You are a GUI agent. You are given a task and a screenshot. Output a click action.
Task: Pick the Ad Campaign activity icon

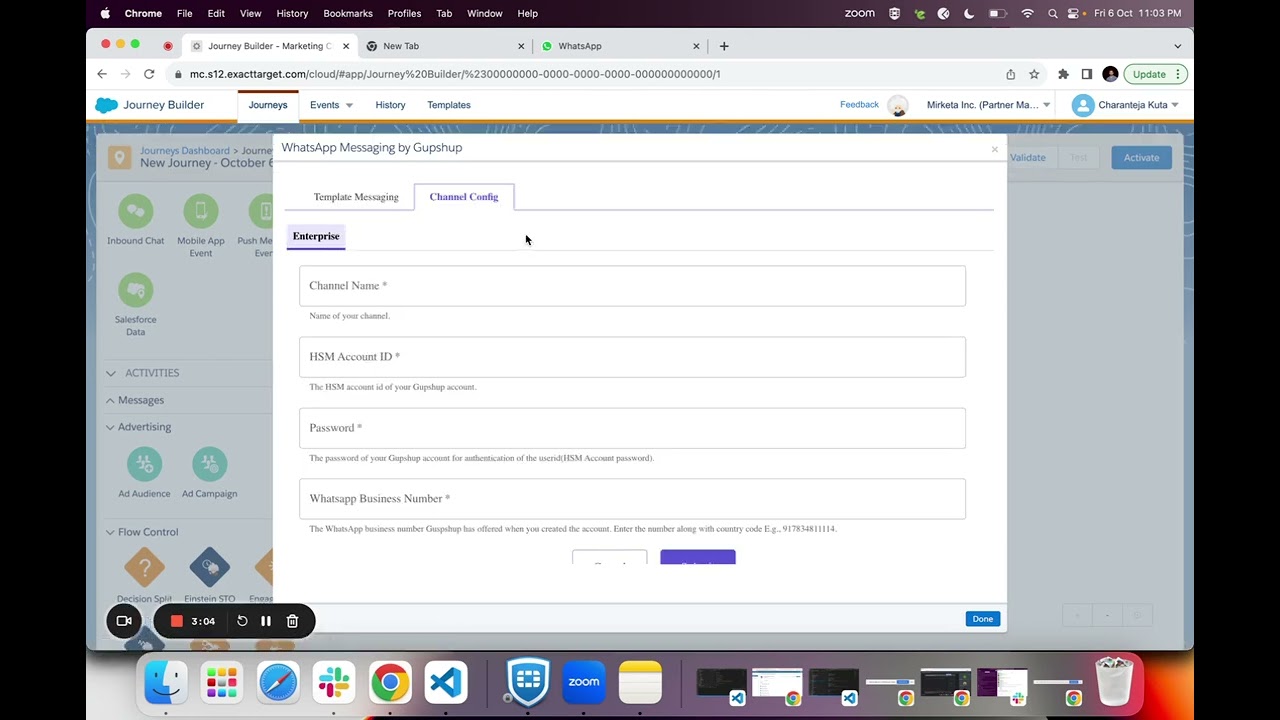click(x=209, y=464)
